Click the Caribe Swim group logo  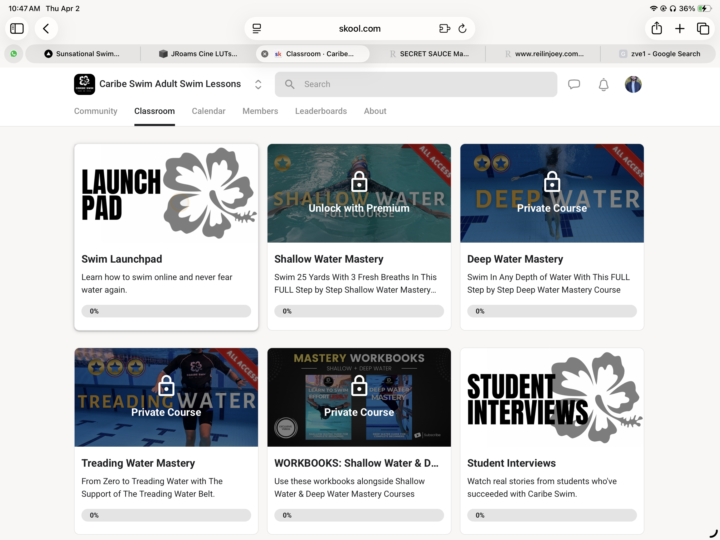(x=84, y=84)
